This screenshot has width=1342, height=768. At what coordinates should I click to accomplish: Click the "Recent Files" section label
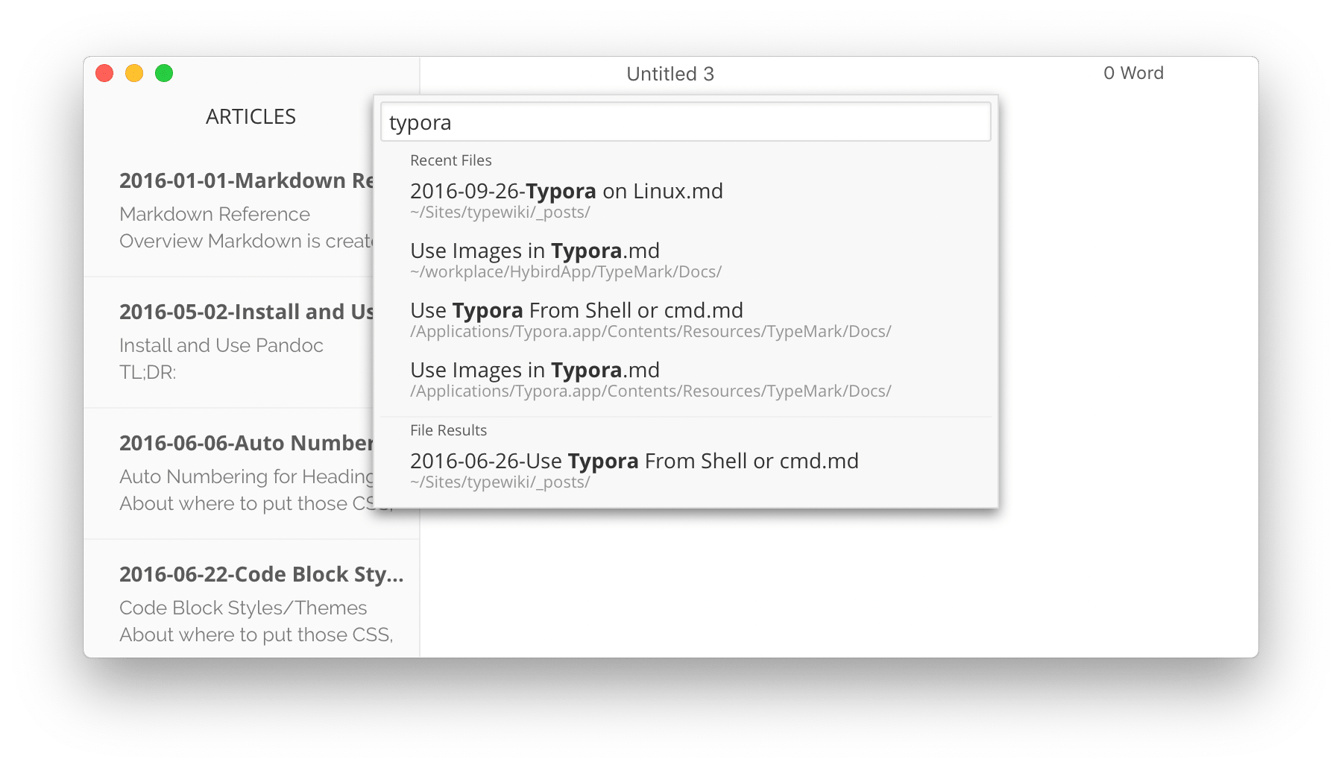pyautogui.click(x=451, y=160)
